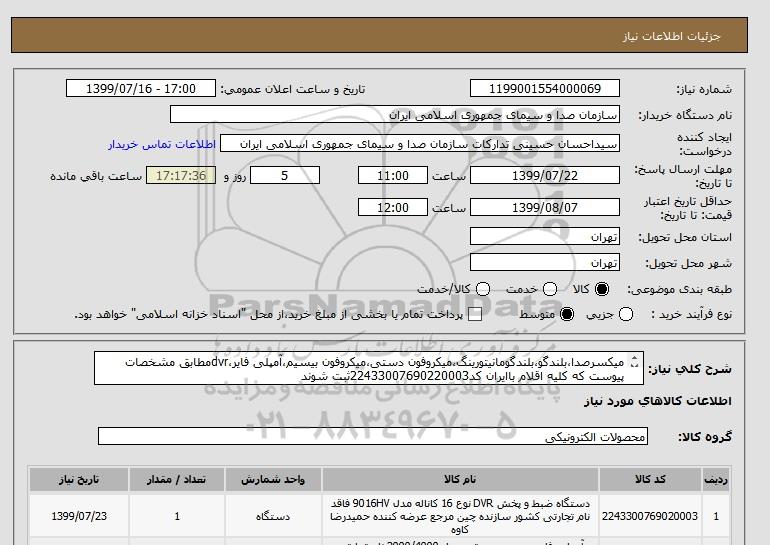The width and height of the screenshot is (770, 545).
Task: Click the دستگاه unit cell in row 1
Action: click(x=273, y=516)
